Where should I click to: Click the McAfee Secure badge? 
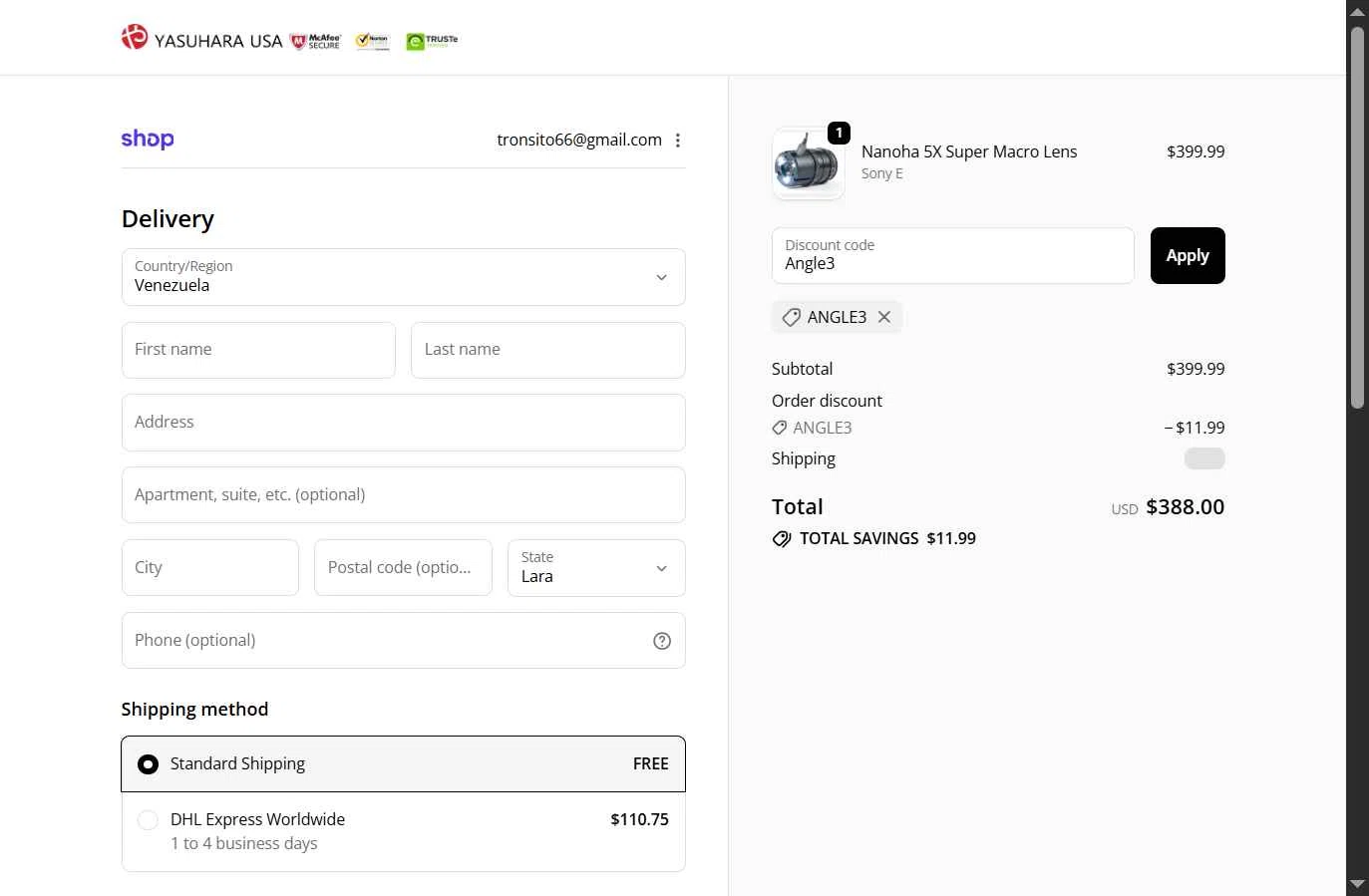coord(315,41)
